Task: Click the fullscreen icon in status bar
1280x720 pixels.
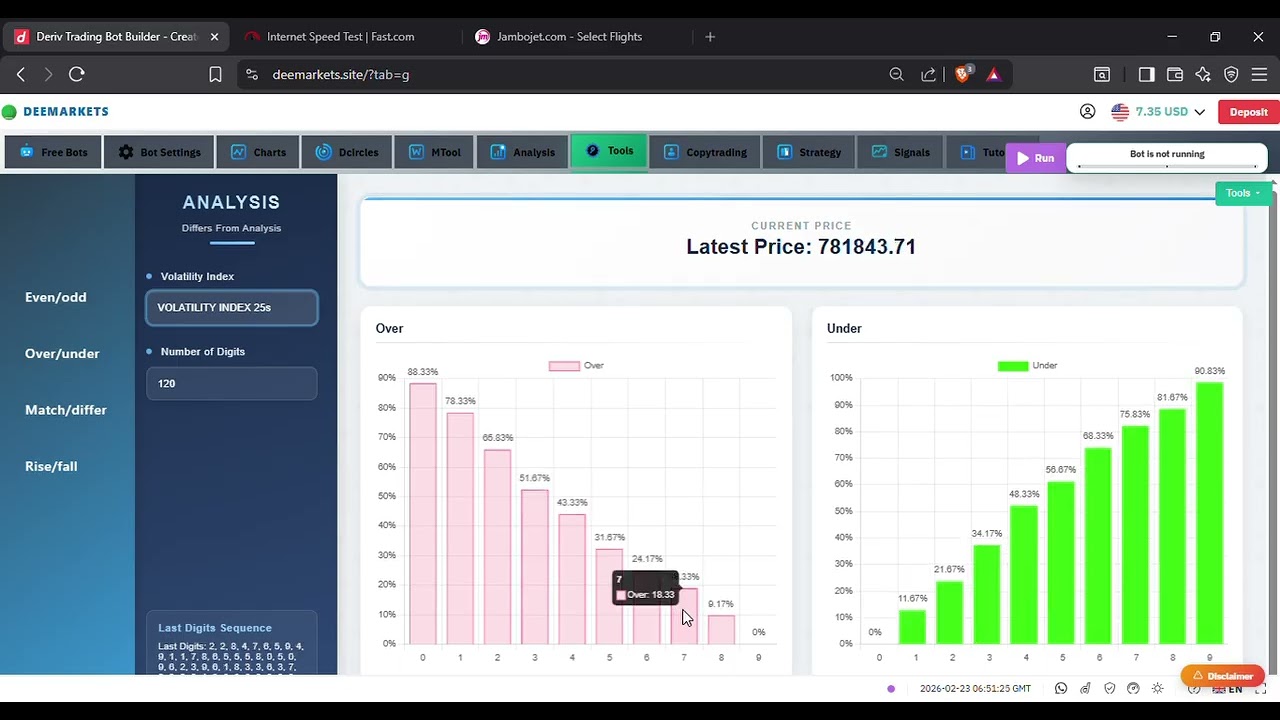Action: coord(1261,688)
